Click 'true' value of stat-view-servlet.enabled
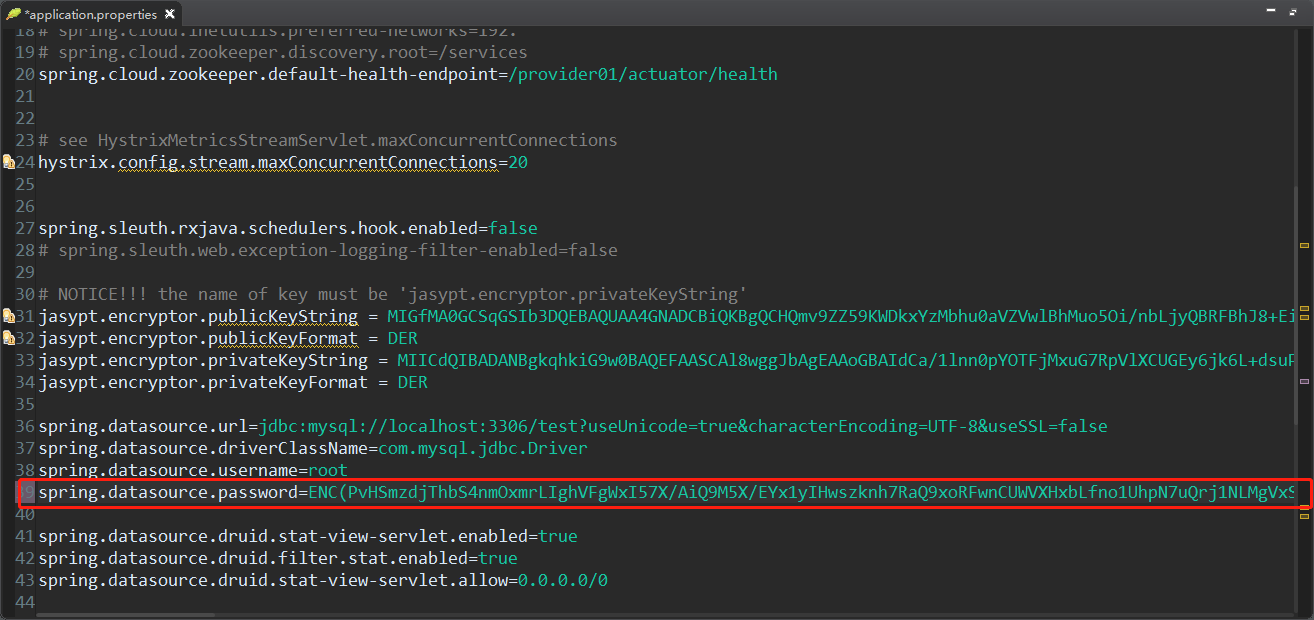Screen dimensions: 1314x620 557,536
